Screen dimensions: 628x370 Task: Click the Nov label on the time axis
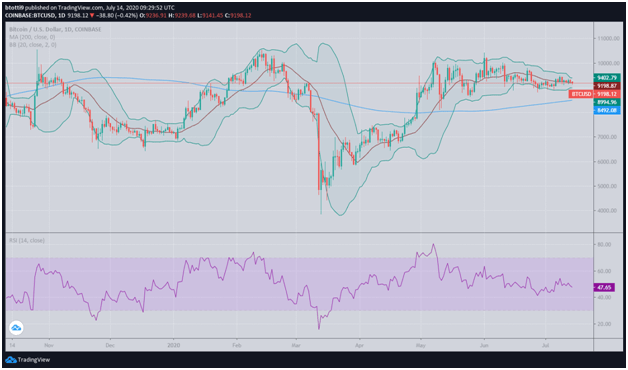[49, 344]
